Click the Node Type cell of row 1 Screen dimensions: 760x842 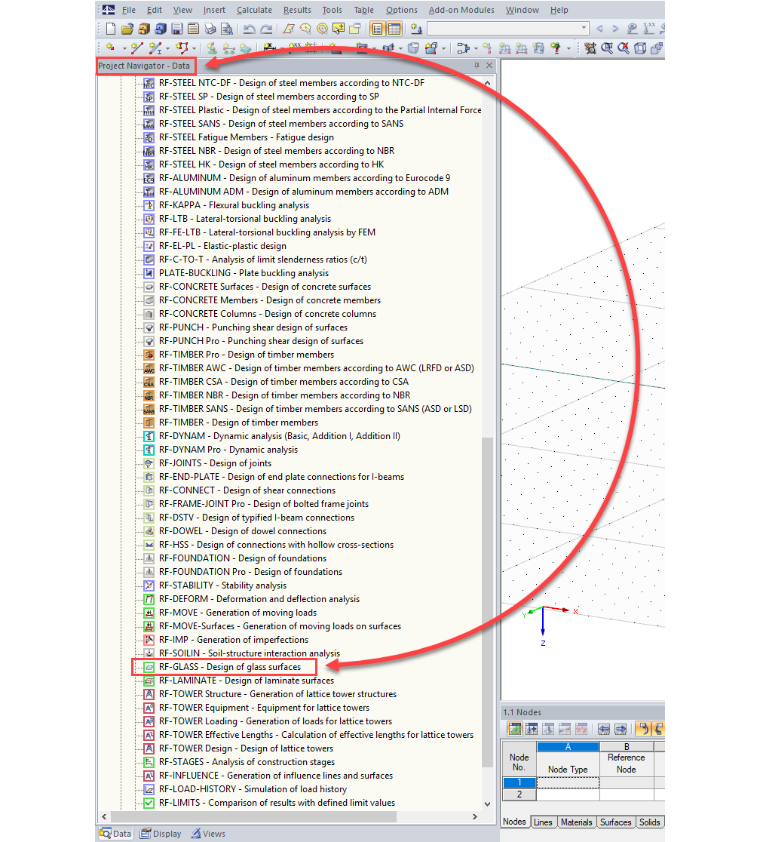[x=568, y=782]
